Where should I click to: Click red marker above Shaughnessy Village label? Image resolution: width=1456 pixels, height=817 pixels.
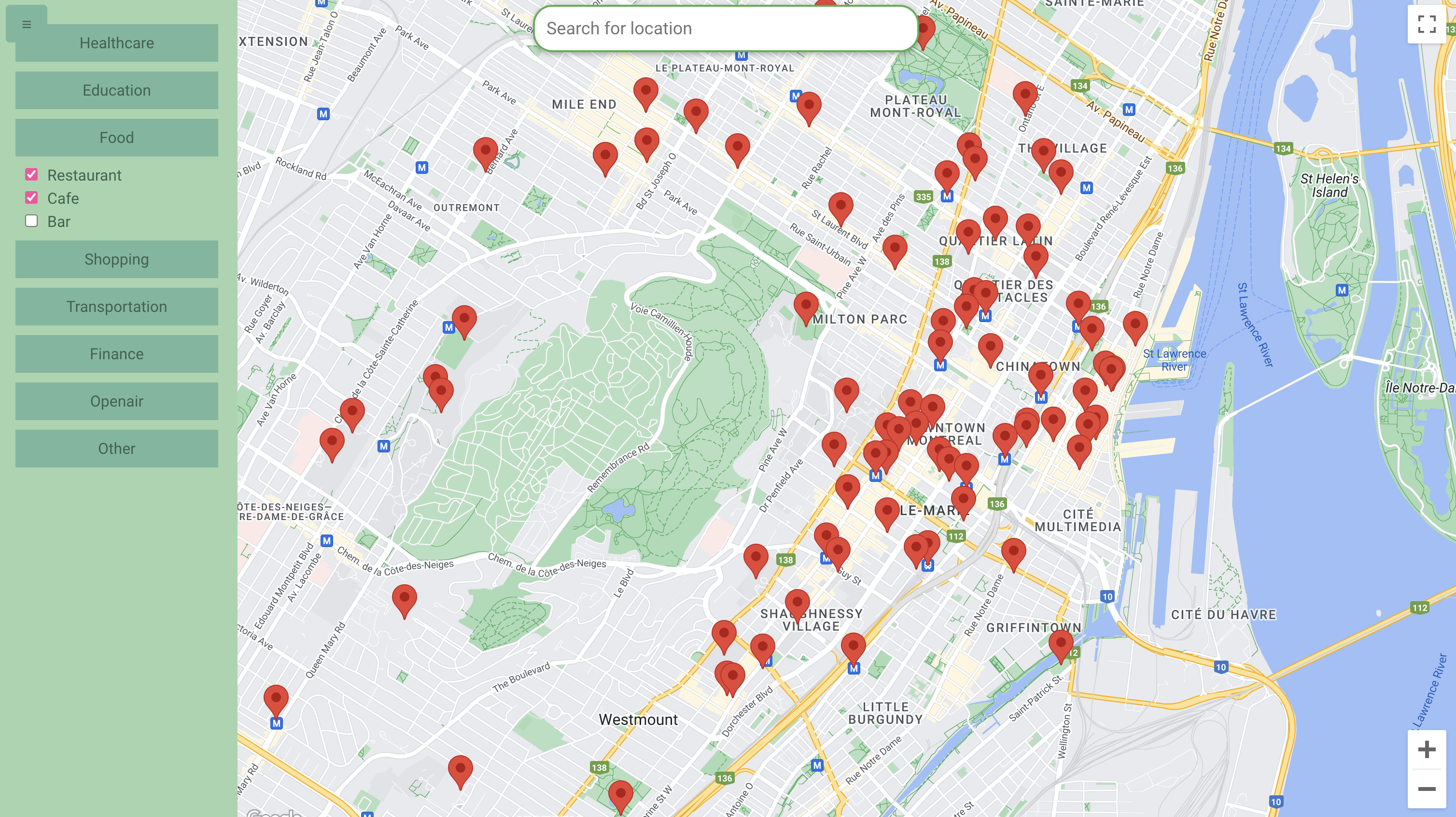tap(797, 604)
